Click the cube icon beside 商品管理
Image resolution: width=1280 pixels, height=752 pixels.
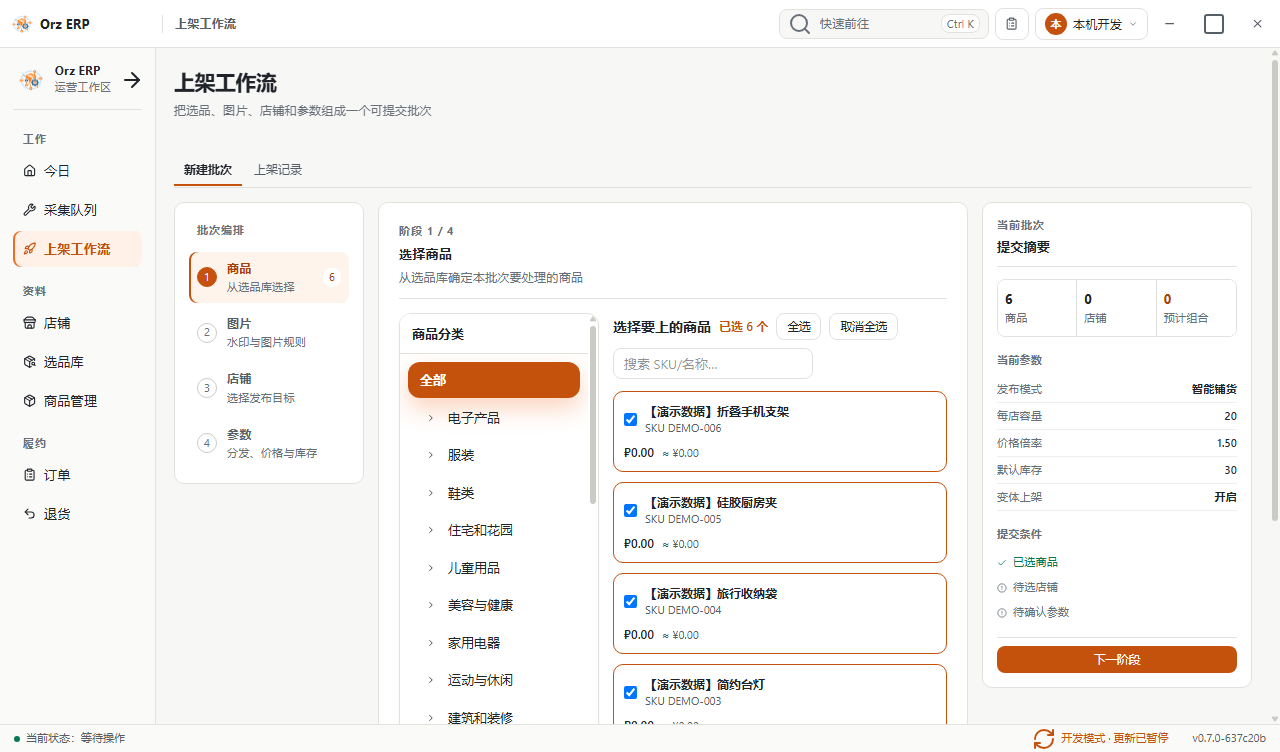[x=29, y=401]
